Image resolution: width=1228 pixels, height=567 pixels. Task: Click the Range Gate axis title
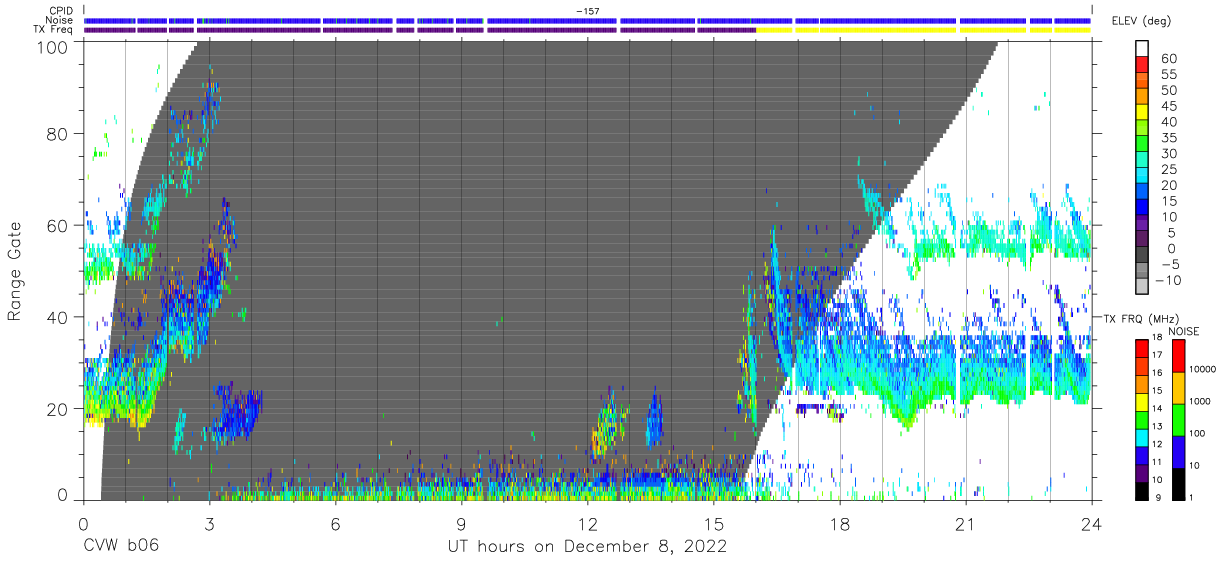click(15, 271)
